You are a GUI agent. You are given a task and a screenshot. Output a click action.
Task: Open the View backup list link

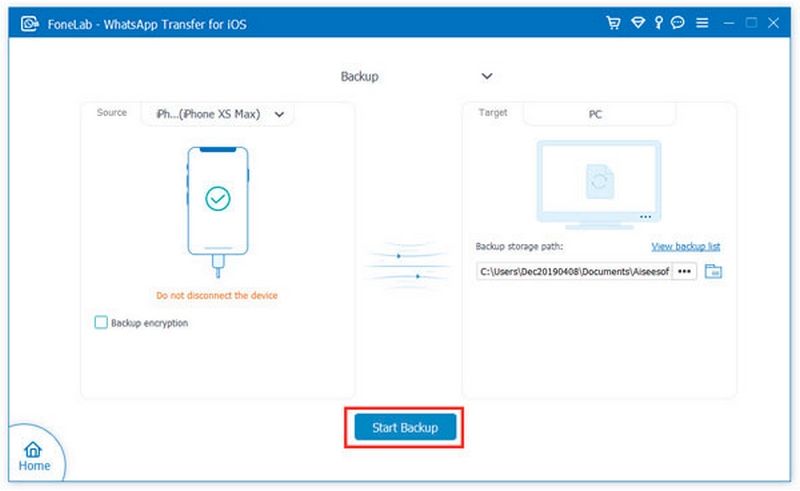coord(686,246)
